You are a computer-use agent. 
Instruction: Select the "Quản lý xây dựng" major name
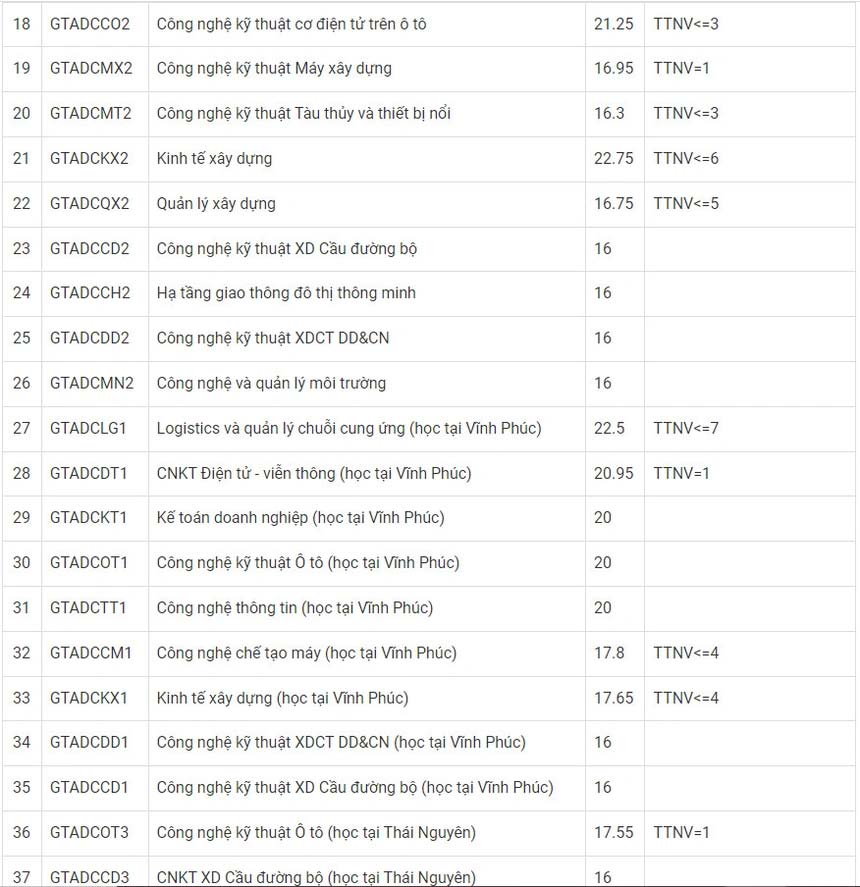coord(216,204)
